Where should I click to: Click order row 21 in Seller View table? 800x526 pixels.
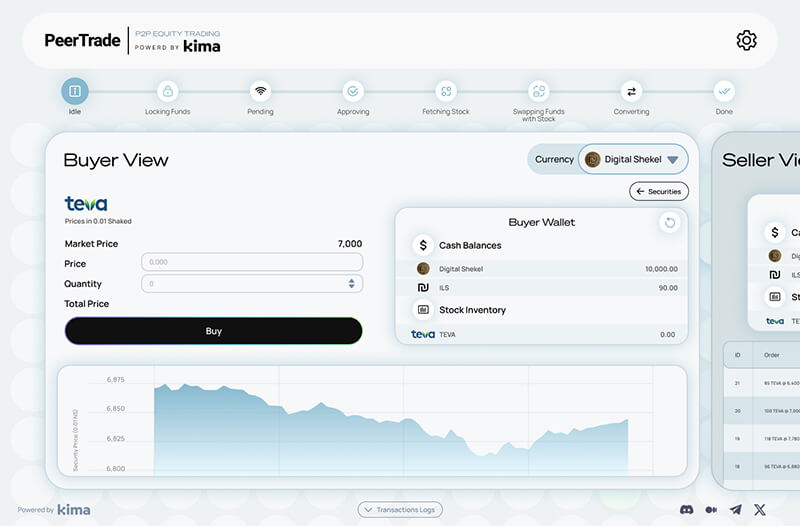pos(762,383)
